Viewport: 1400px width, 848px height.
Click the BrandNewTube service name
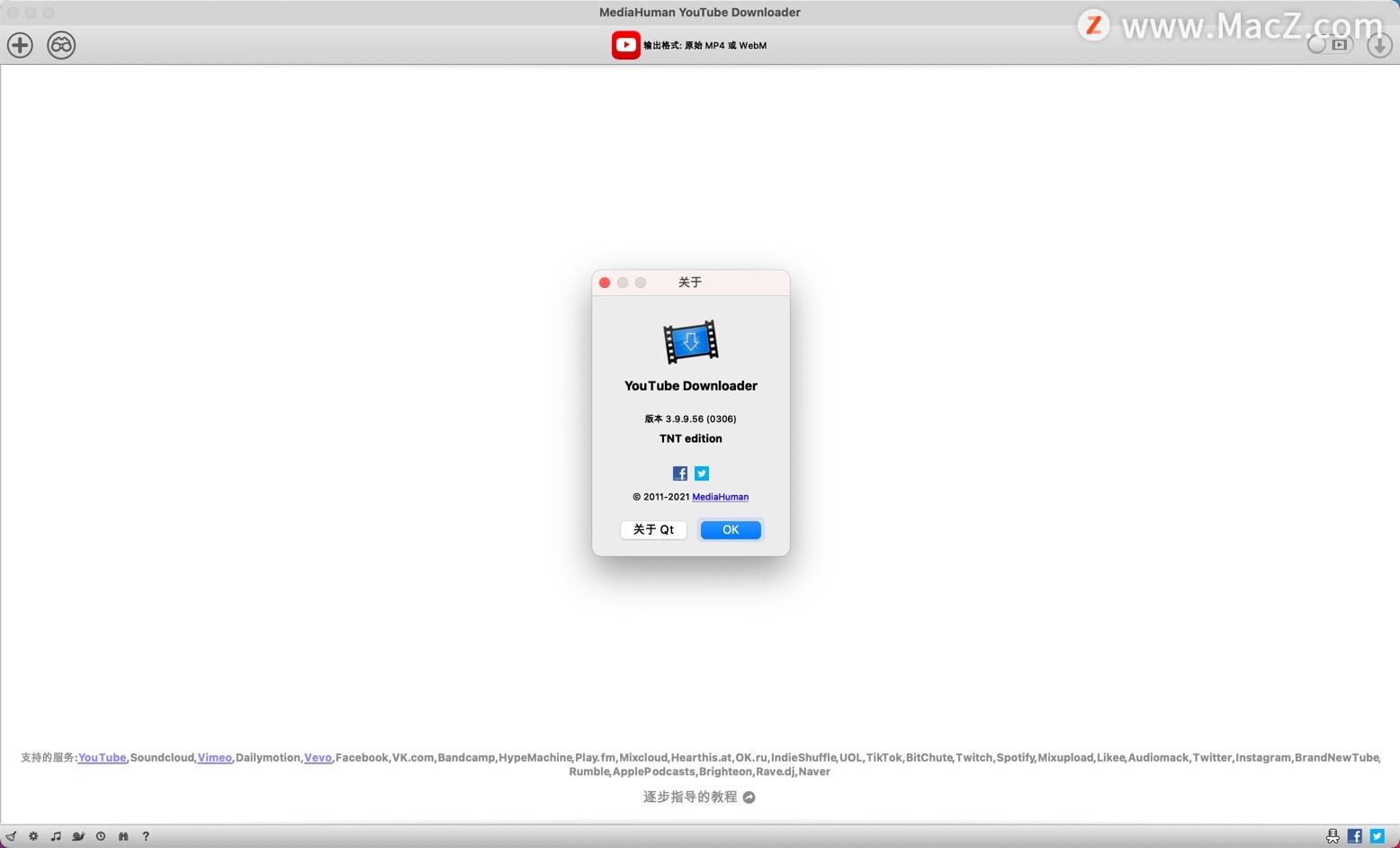click(x=1337, y=758)
